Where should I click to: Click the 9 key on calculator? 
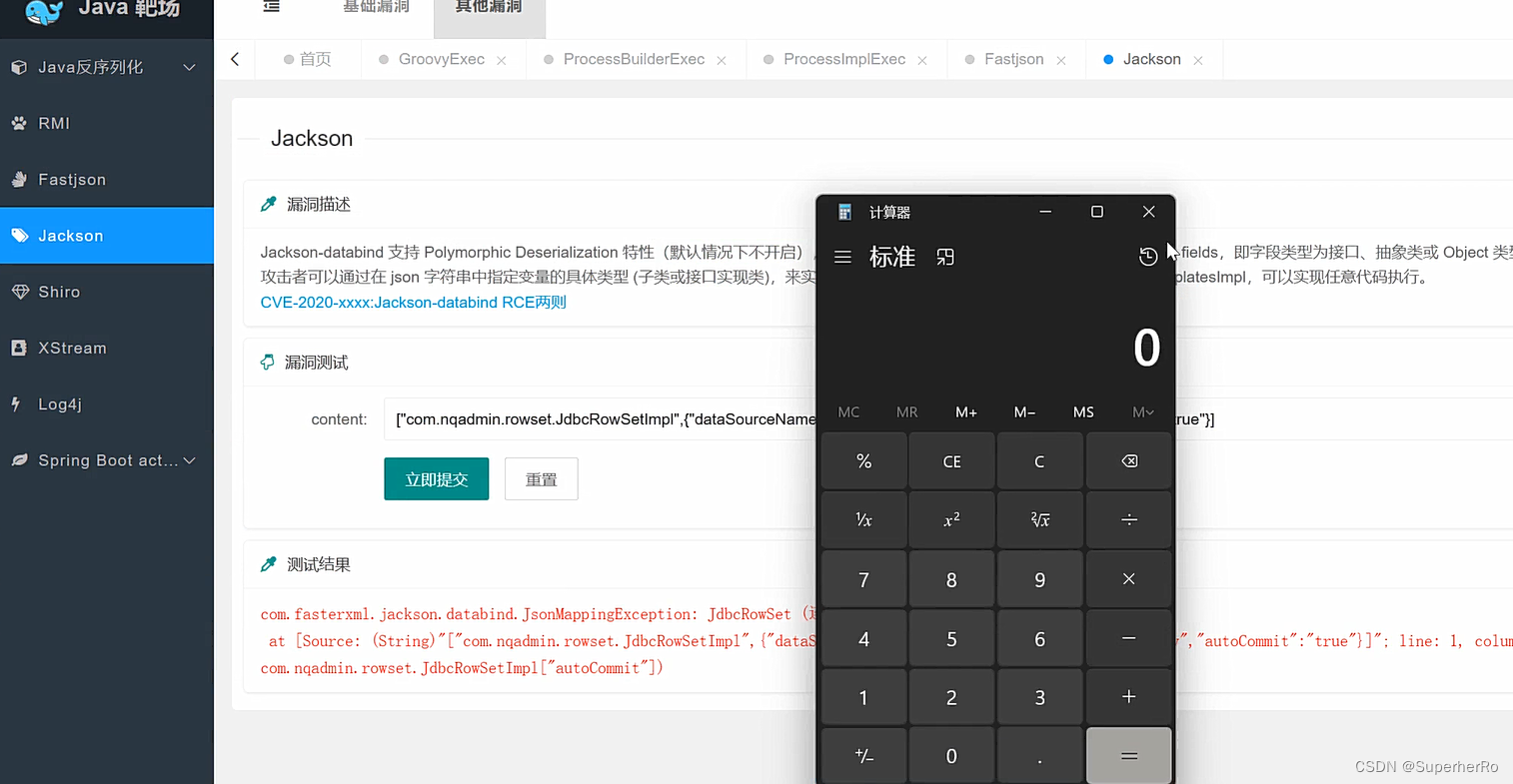pos(1039,579)
